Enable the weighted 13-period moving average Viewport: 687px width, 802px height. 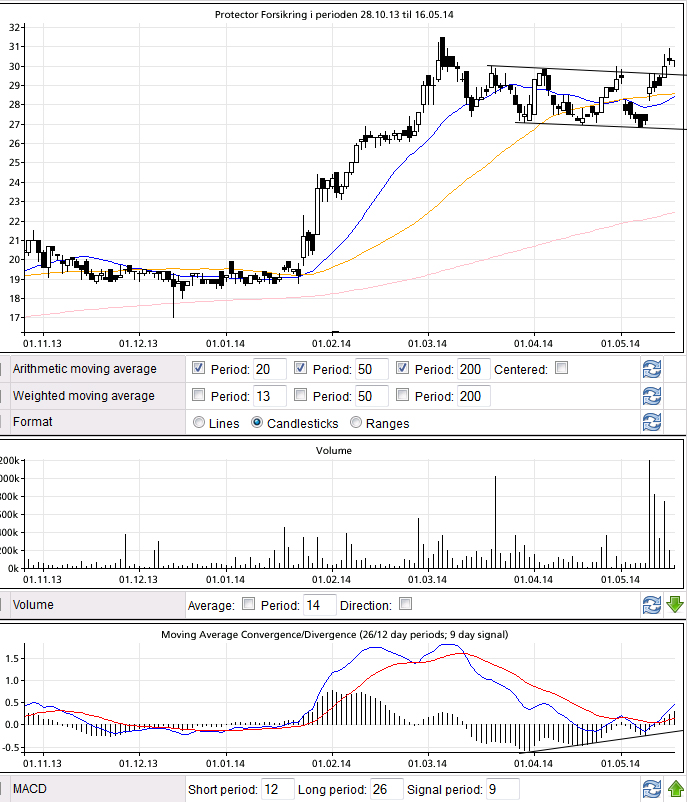click(x=198, y=395)
